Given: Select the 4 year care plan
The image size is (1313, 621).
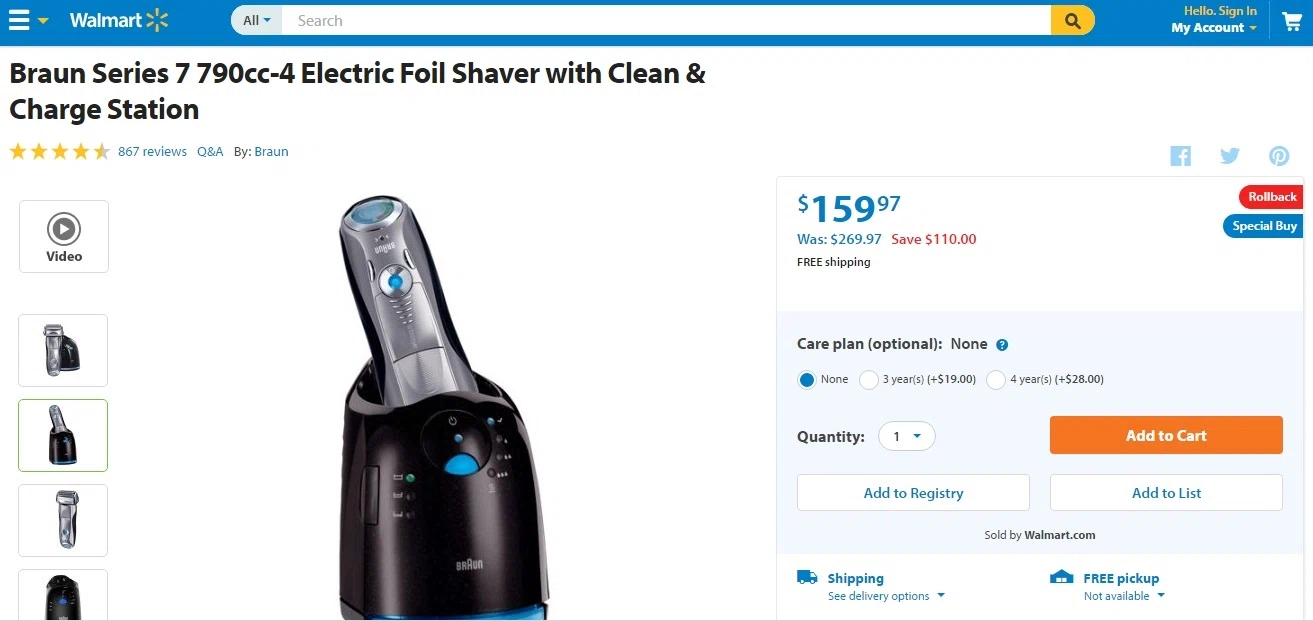Looking at the screenshot, I should click(x=996, y=380).
